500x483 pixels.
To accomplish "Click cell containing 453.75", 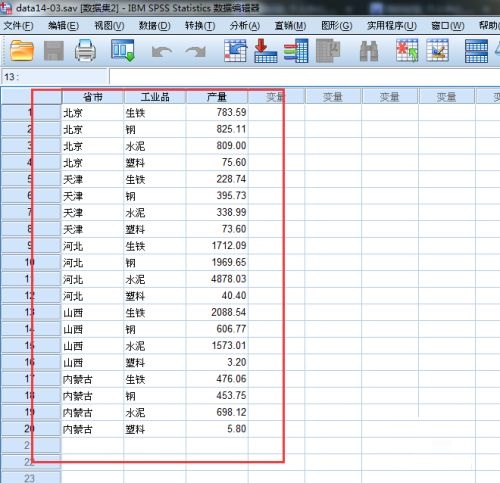I will pos(217,396).
